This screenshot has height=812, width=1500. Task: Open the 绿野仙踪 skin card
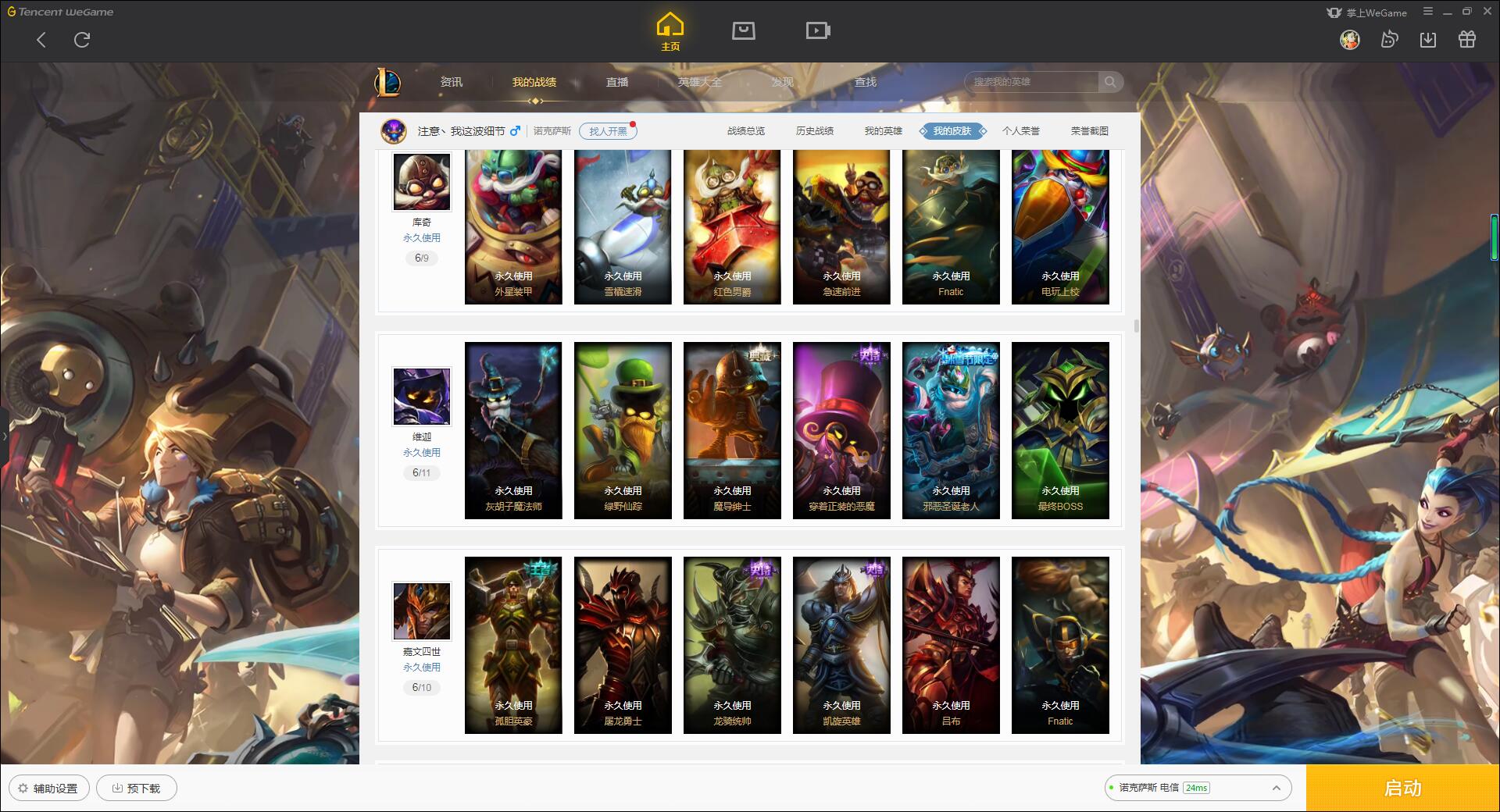tap(623, 430)
